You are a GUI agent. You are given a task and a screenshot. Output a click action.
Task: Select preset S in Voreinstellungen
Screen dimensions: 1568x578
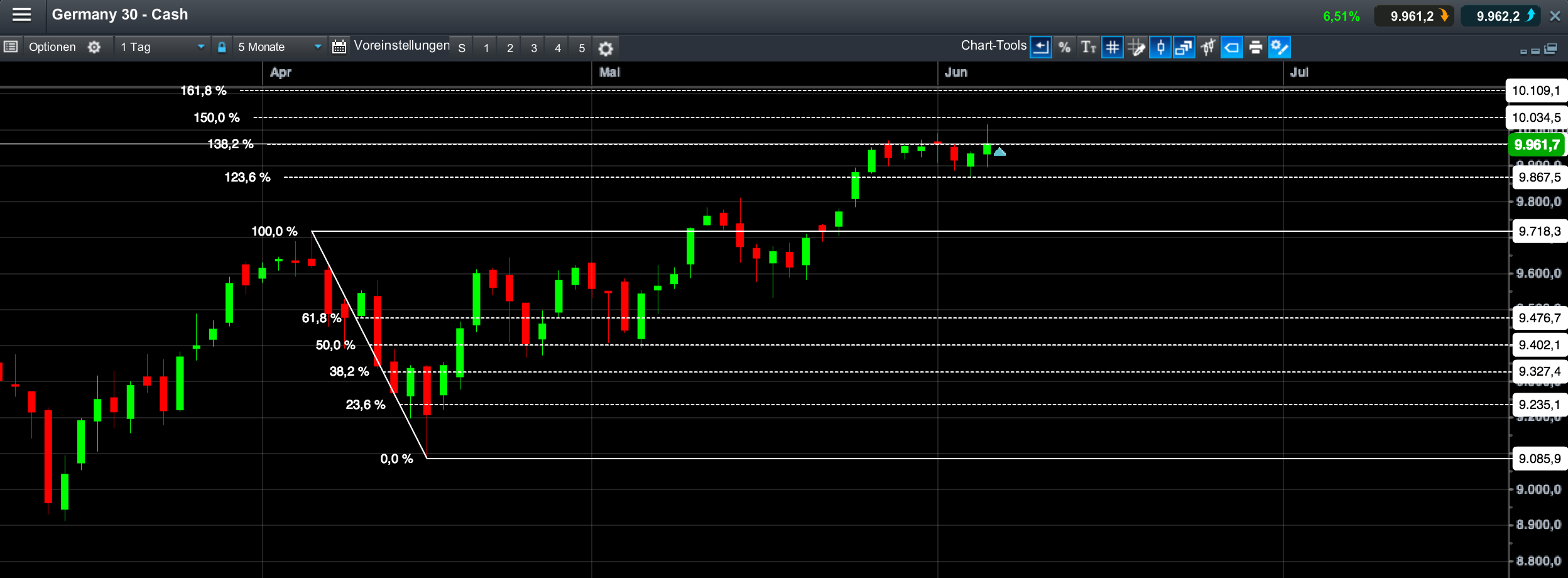(462, 48)
